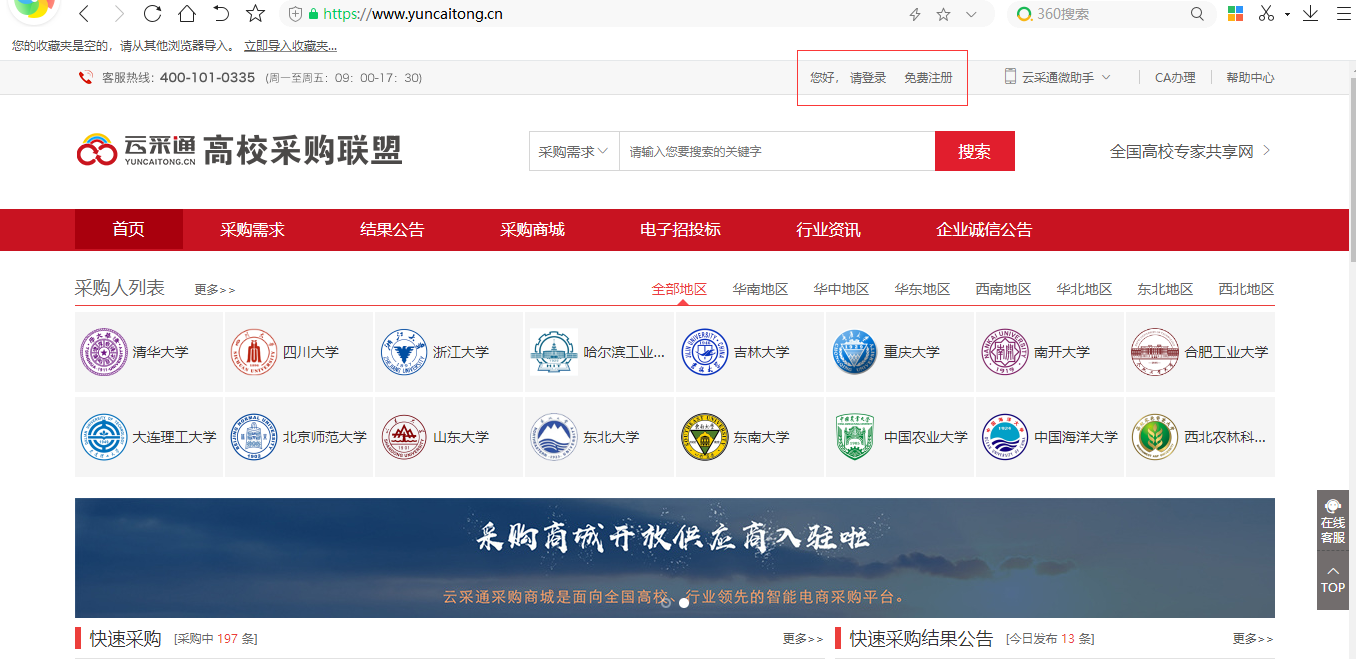Select the 西南地区 region filter

pos(1003,289)
